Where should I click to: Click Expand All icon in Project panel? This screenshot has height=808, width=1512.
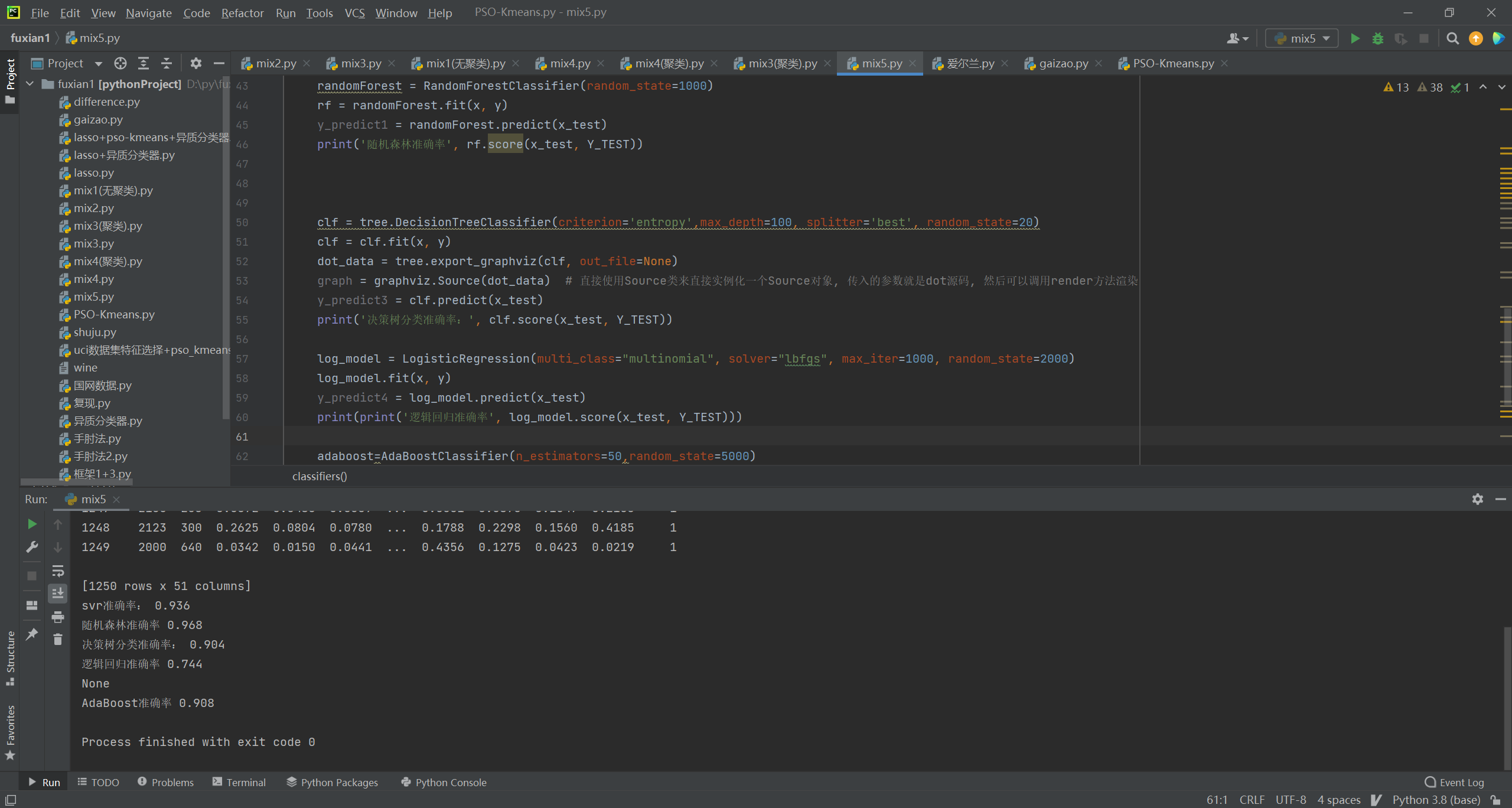coord(144,63)
